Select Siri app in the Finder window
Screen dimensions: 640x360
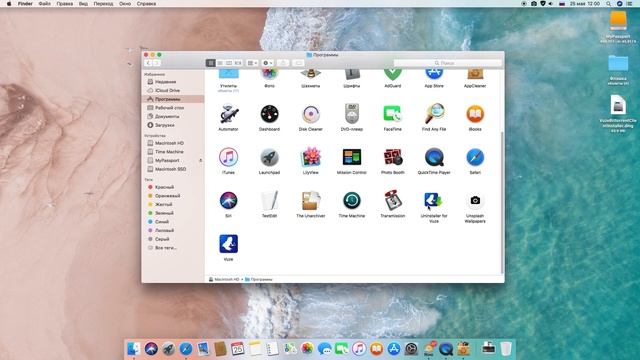[x=228, y=201]
